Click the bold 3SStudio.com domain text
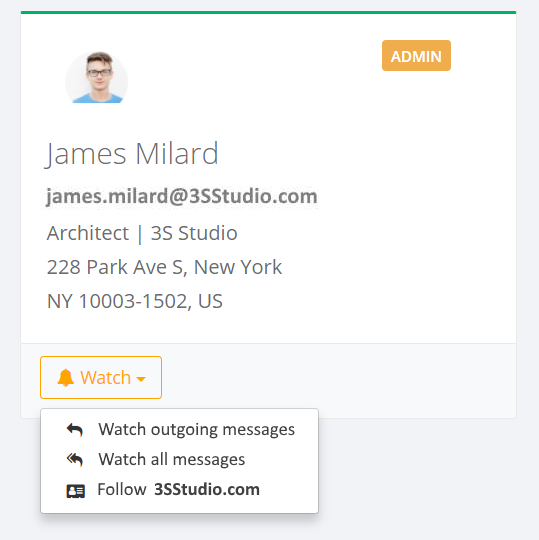 (x=207, y=489)
